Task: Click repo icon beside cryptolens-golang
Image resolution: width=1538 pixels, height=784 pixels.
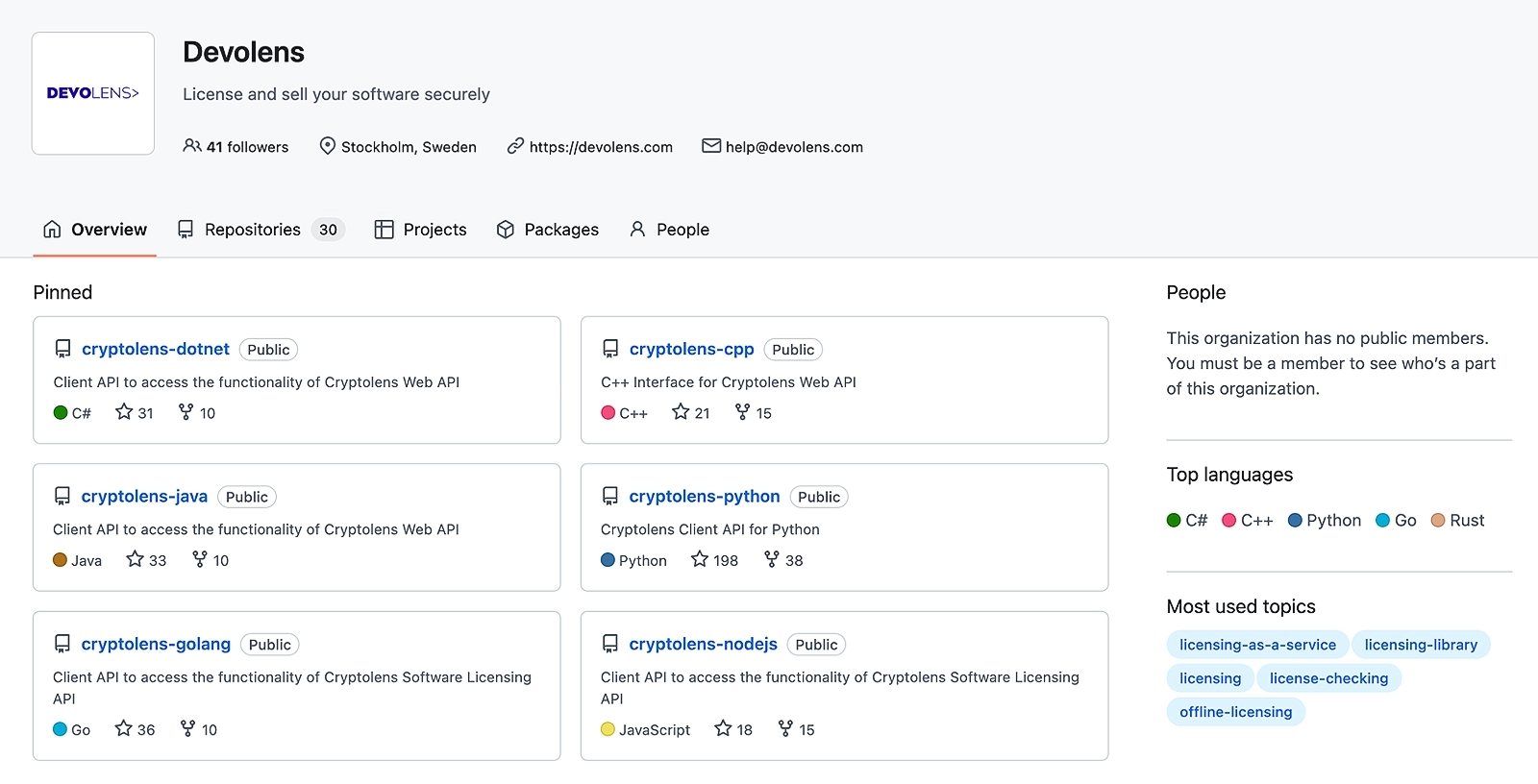Action: click(x=62, y=644)
